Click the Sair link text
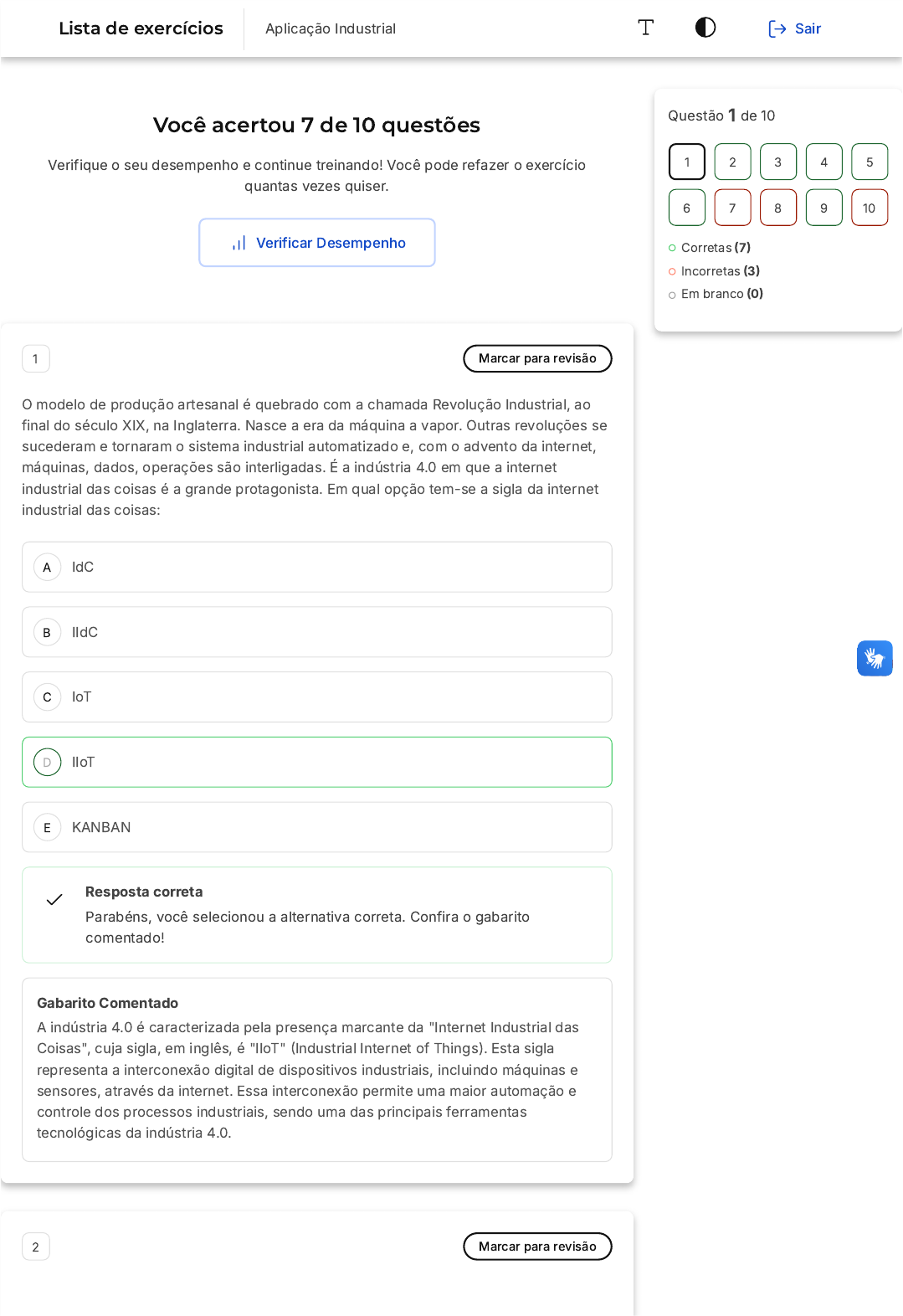The height and width of the screenshot is (1316, 903). [x=808, y=28]
